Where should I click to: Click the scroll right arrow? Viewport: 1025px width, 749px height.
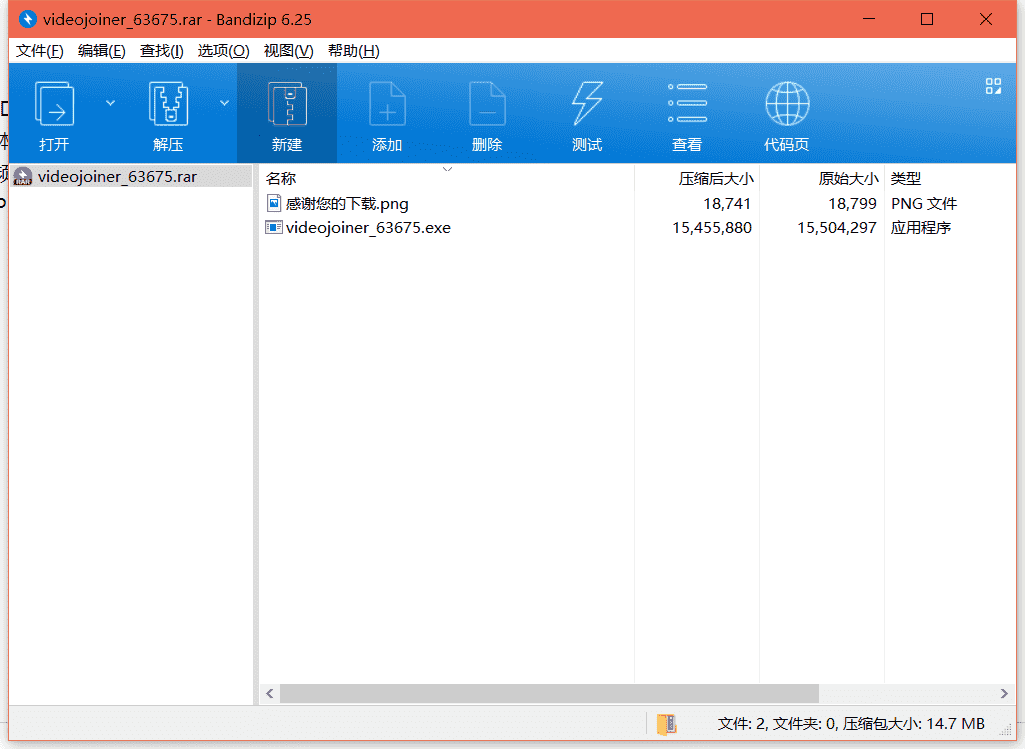click(1004, 693)
